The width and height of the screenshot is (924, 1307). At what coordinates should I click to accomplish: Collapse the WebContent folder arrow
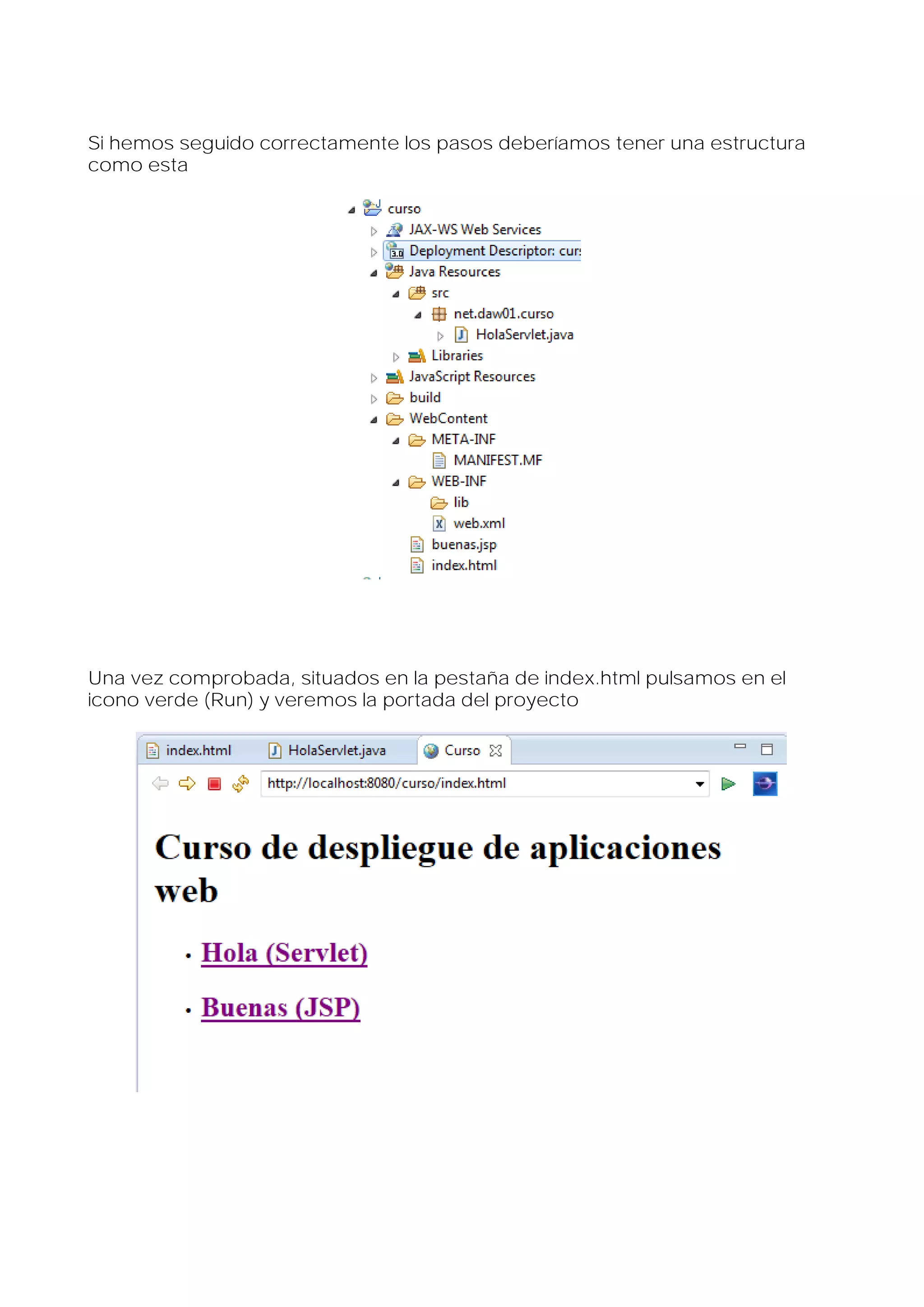click(x=374, y=420)
